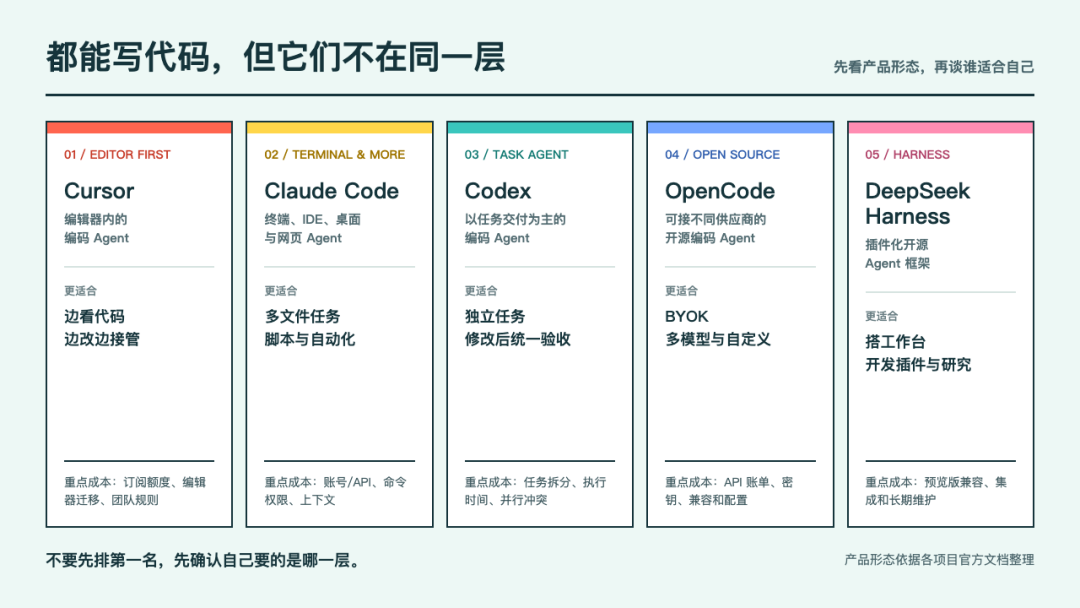
Task: Click the OpenCode heading
Action: [720, 191]
